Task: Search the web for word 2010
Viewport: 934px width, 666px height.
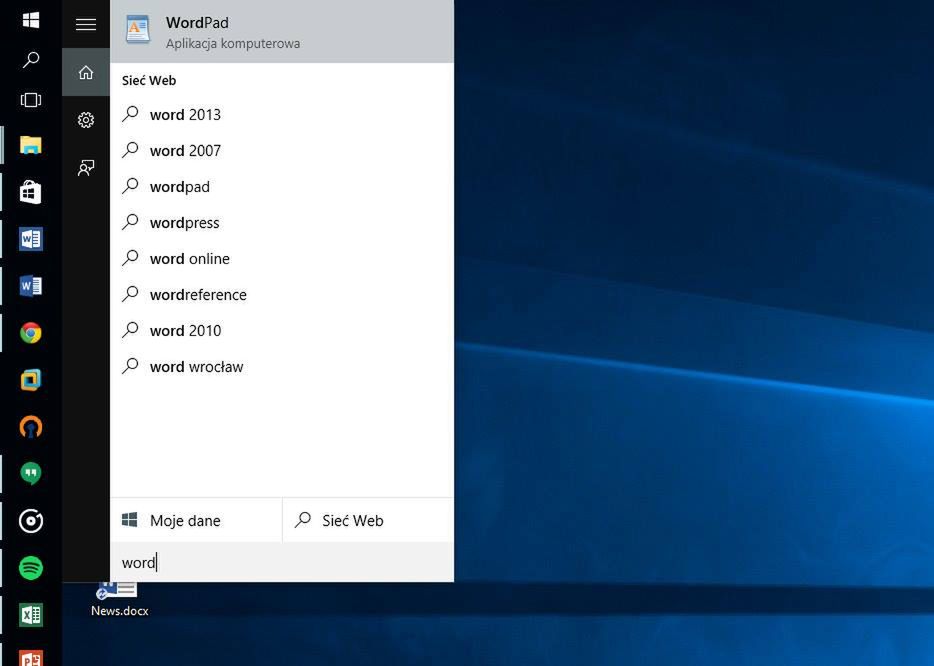Action: point(282,331)
